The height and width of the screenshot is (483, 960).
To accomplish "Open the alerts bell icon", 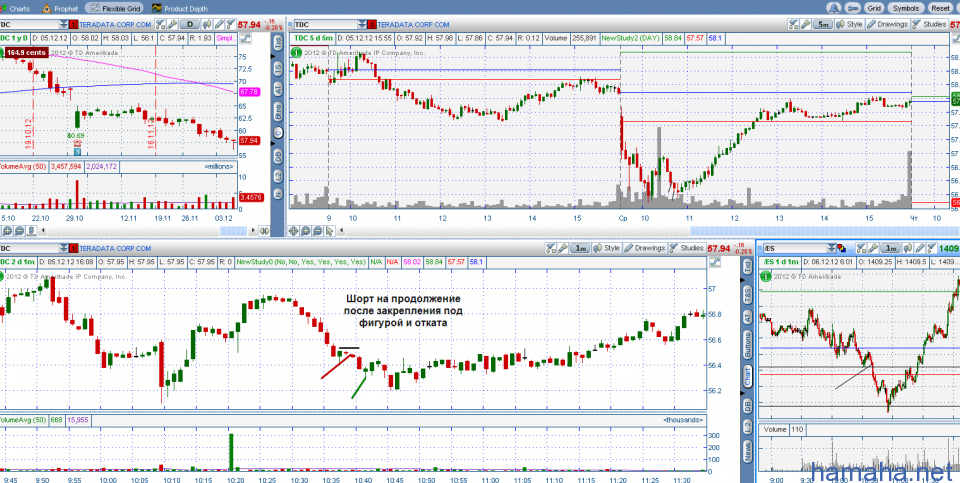I will [834, 8].
